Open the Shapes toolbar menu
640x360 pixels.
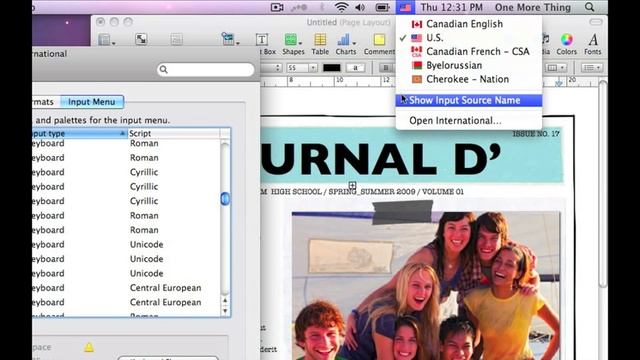(293, 43)
